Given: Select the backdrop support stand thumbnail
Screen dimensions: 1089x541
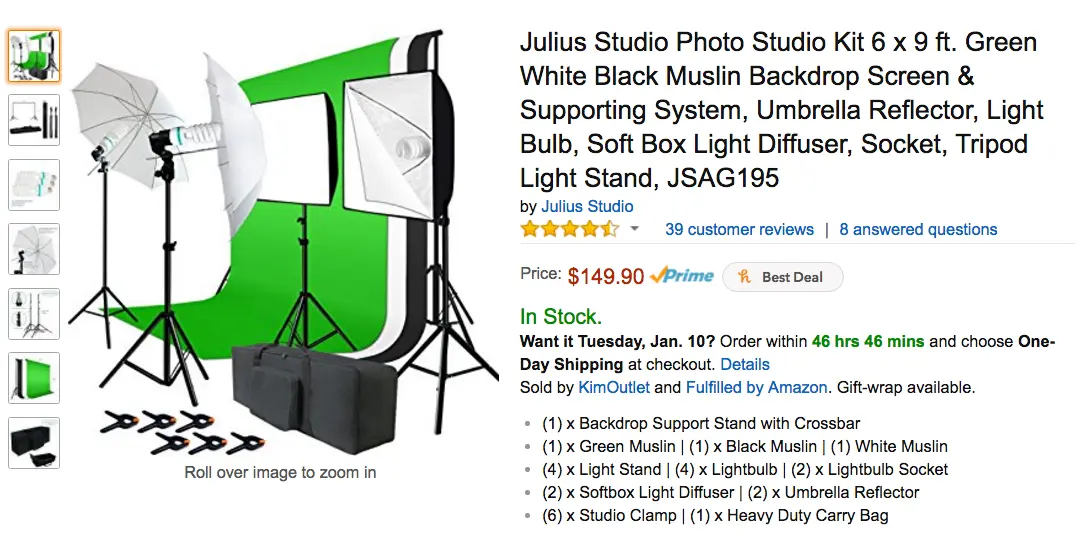Looking at the screenshot, I should 34,120.
